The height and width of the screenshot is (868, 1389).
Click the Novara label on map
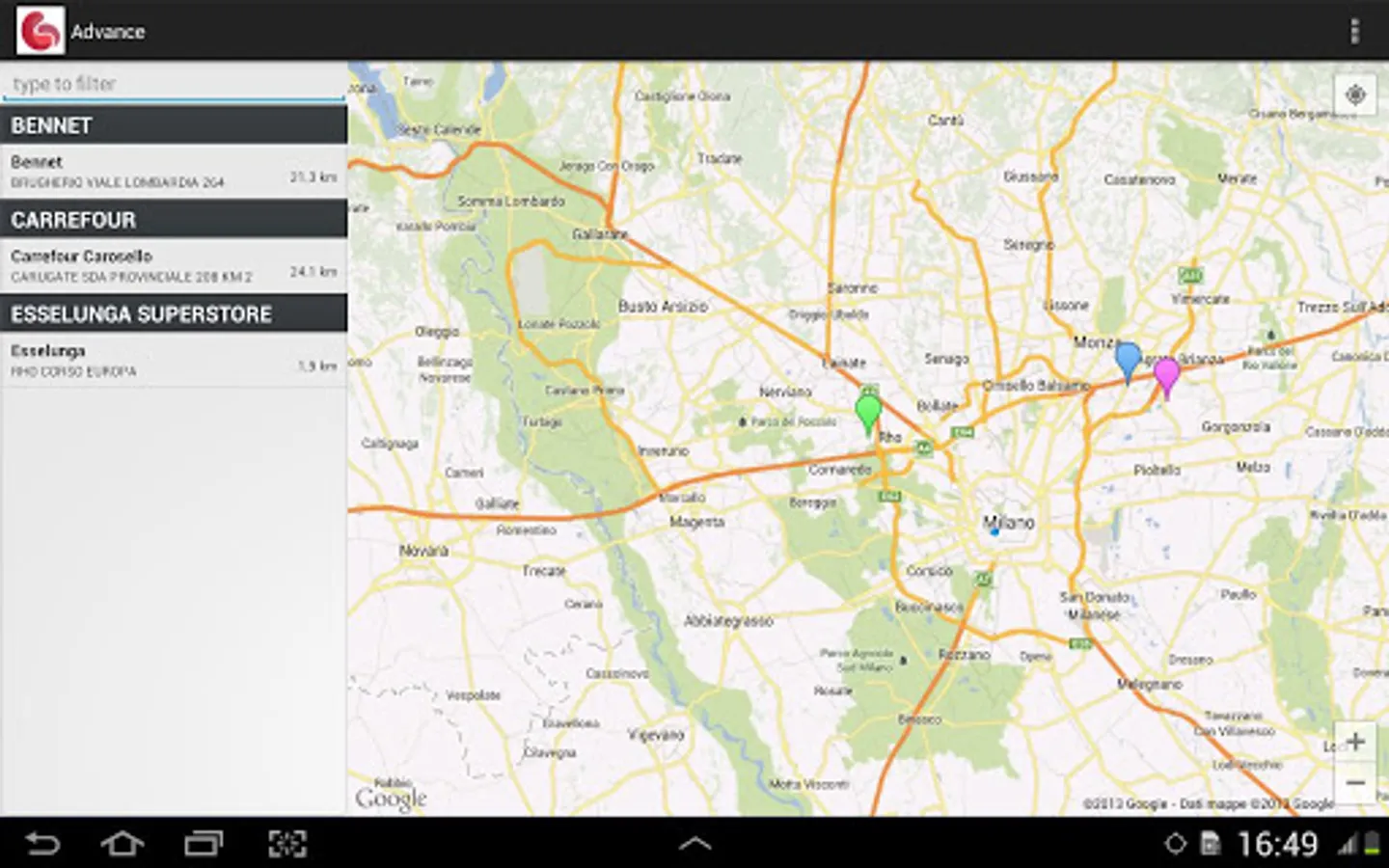click(x=423, y=551)
